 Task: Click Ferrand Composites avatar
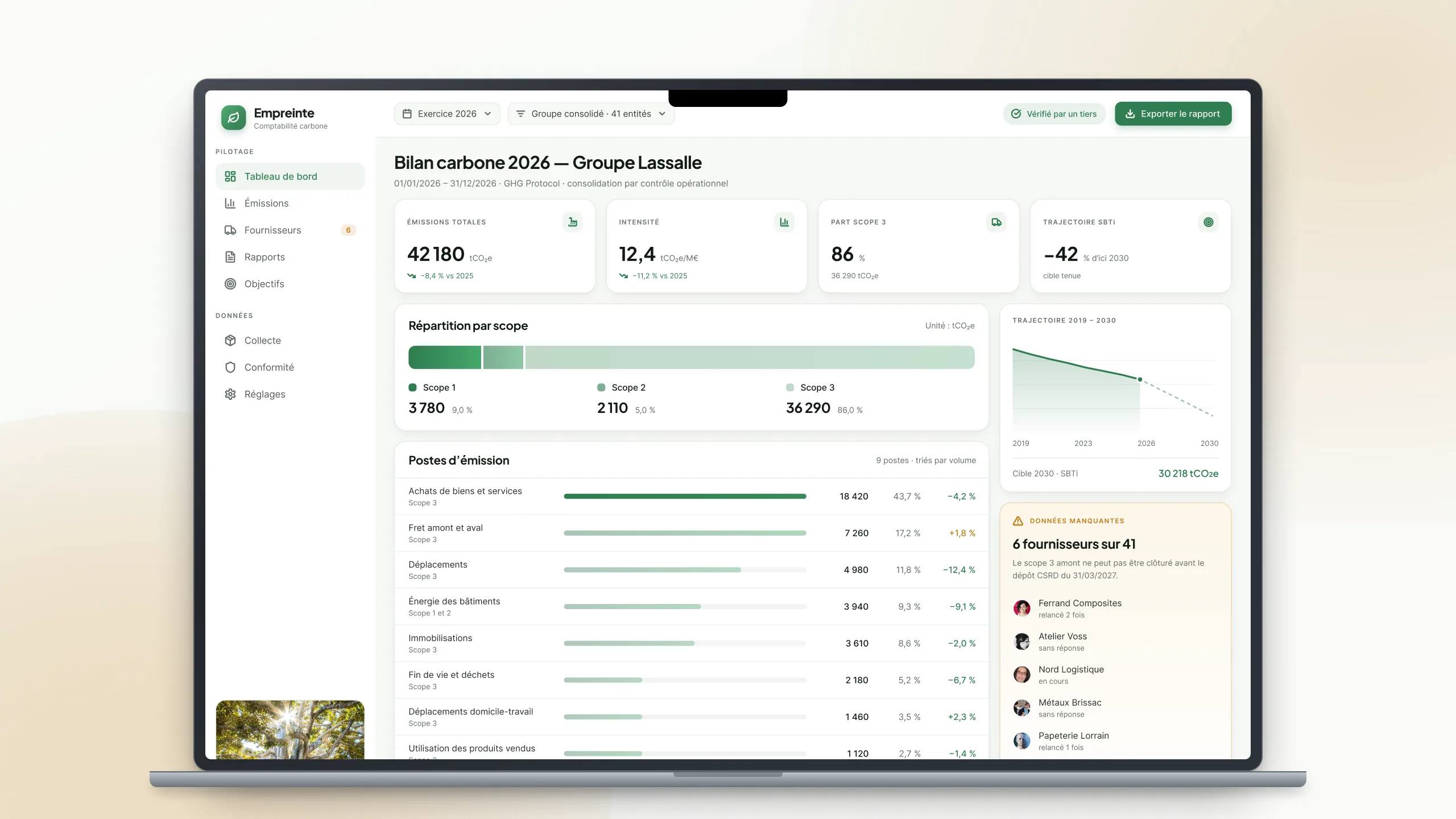(x=1022, y=608)
